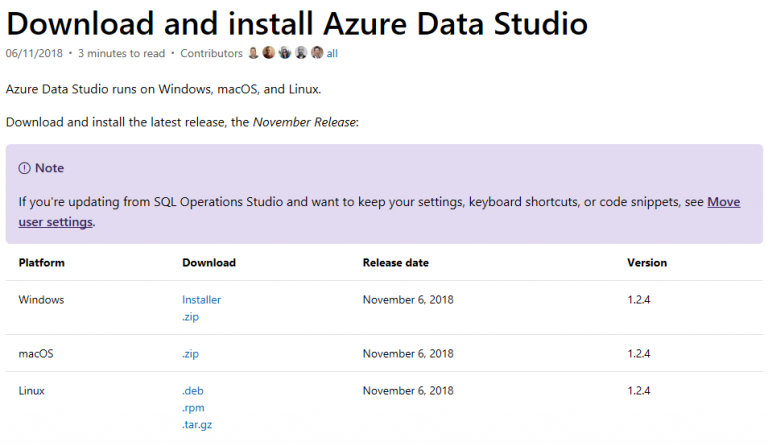Click the second contributor avatar

pos(269,53)
